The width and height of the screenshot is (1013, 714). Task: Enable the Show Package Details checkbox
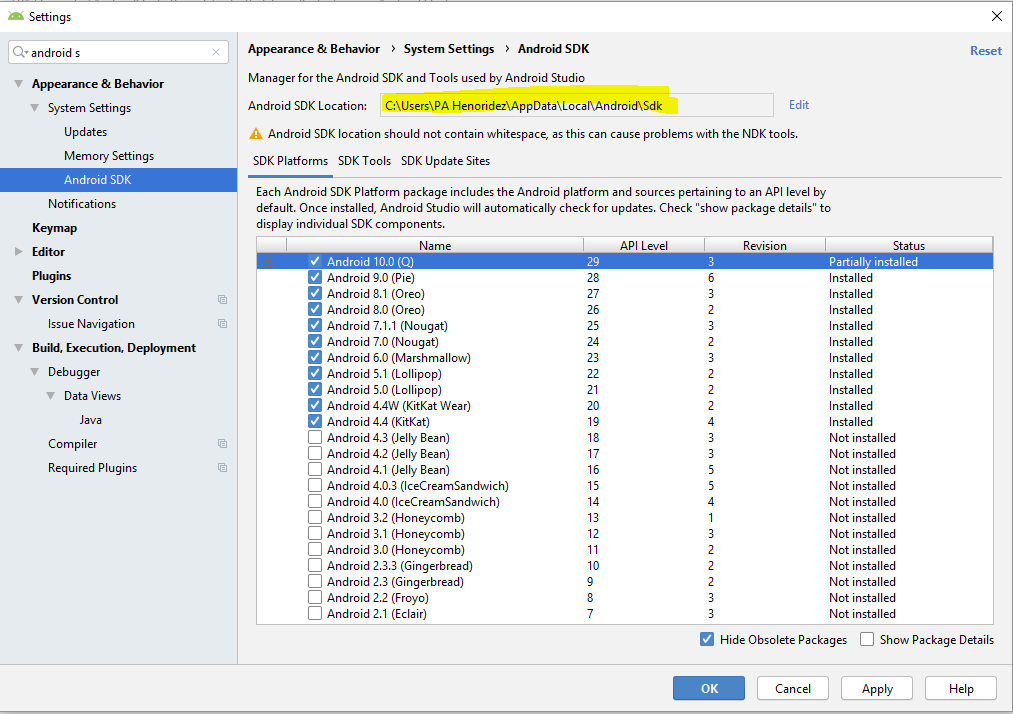pos(867,640)
